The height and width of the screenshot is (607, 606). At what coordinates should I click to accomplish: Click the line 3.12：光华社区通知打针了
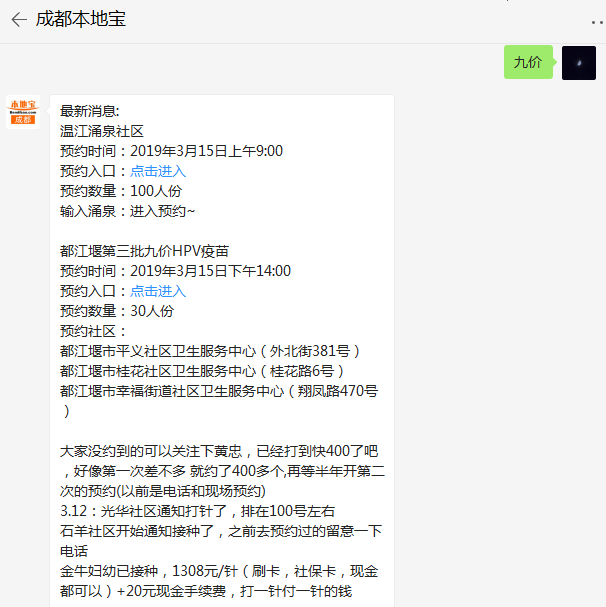197,511
